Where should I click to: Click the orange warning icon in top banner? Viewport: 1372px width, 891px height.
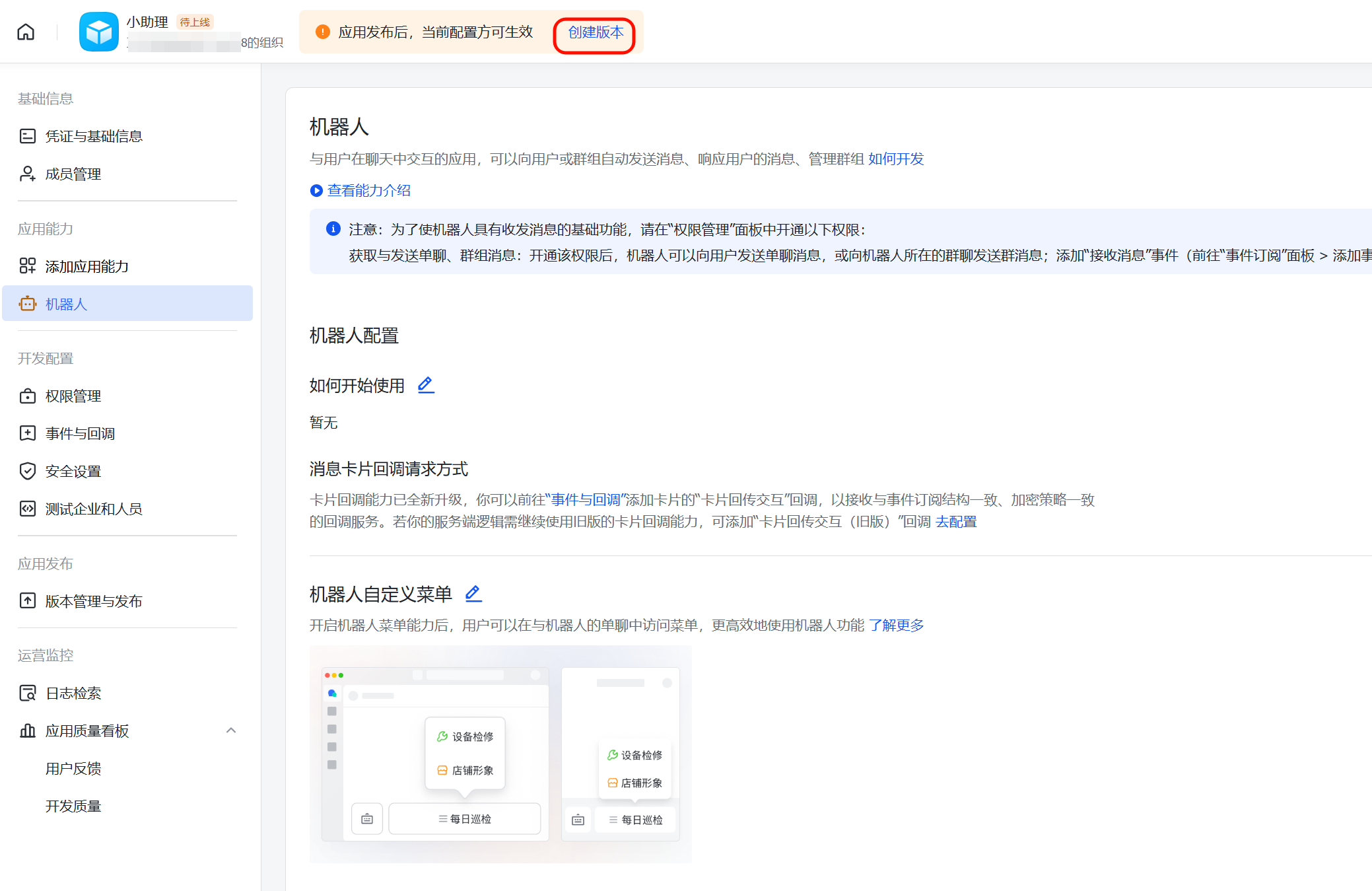tap(322, 31)
